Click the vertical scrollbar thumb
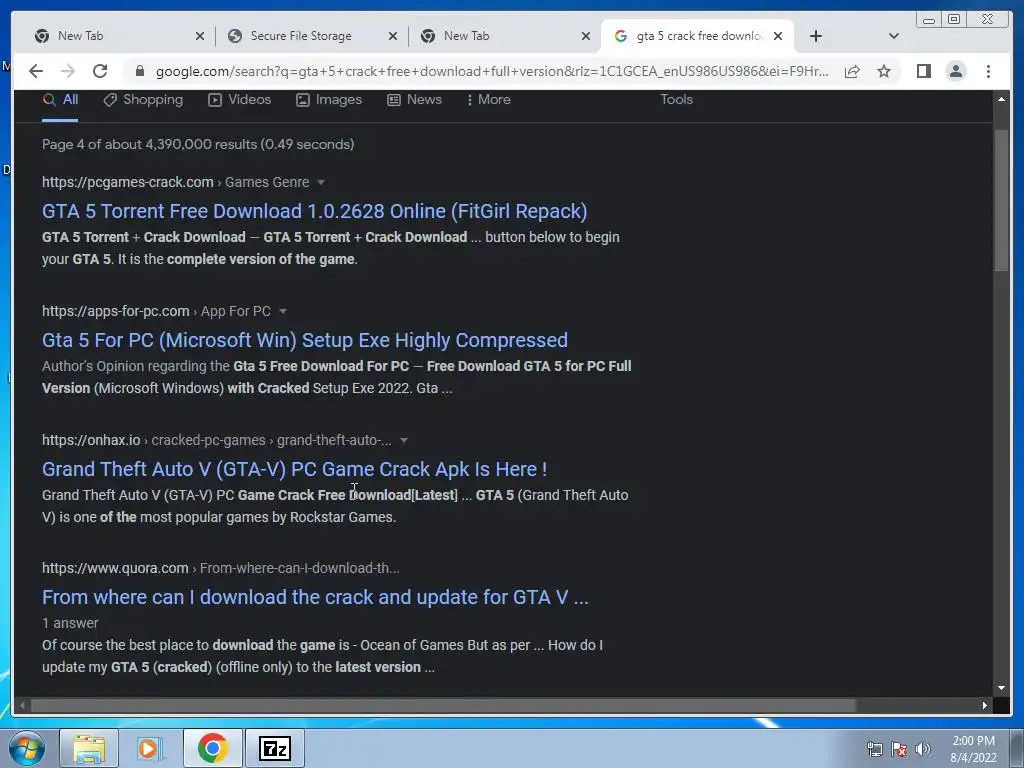1024x768 pixels. tap(1001, 200)
